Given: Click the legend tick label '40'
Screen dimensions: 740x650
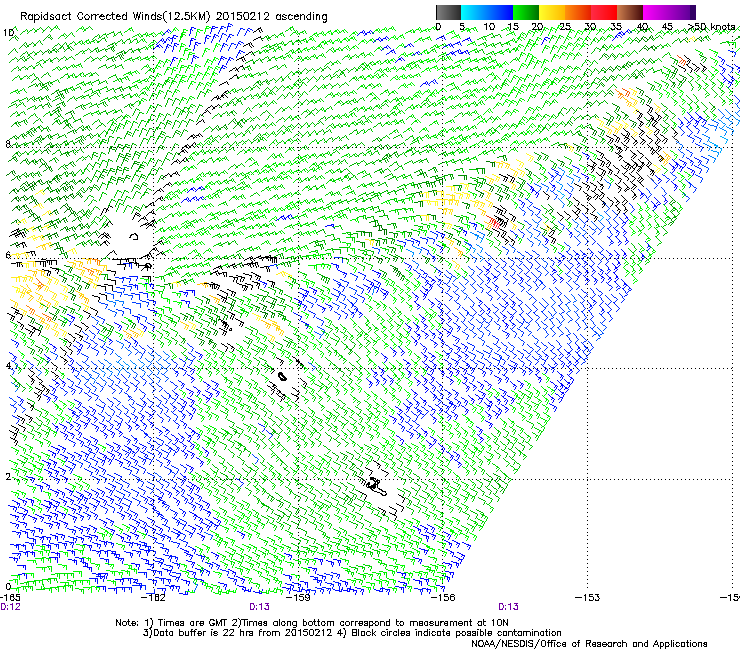Looking at the screenshot, I should coord(642,26).
